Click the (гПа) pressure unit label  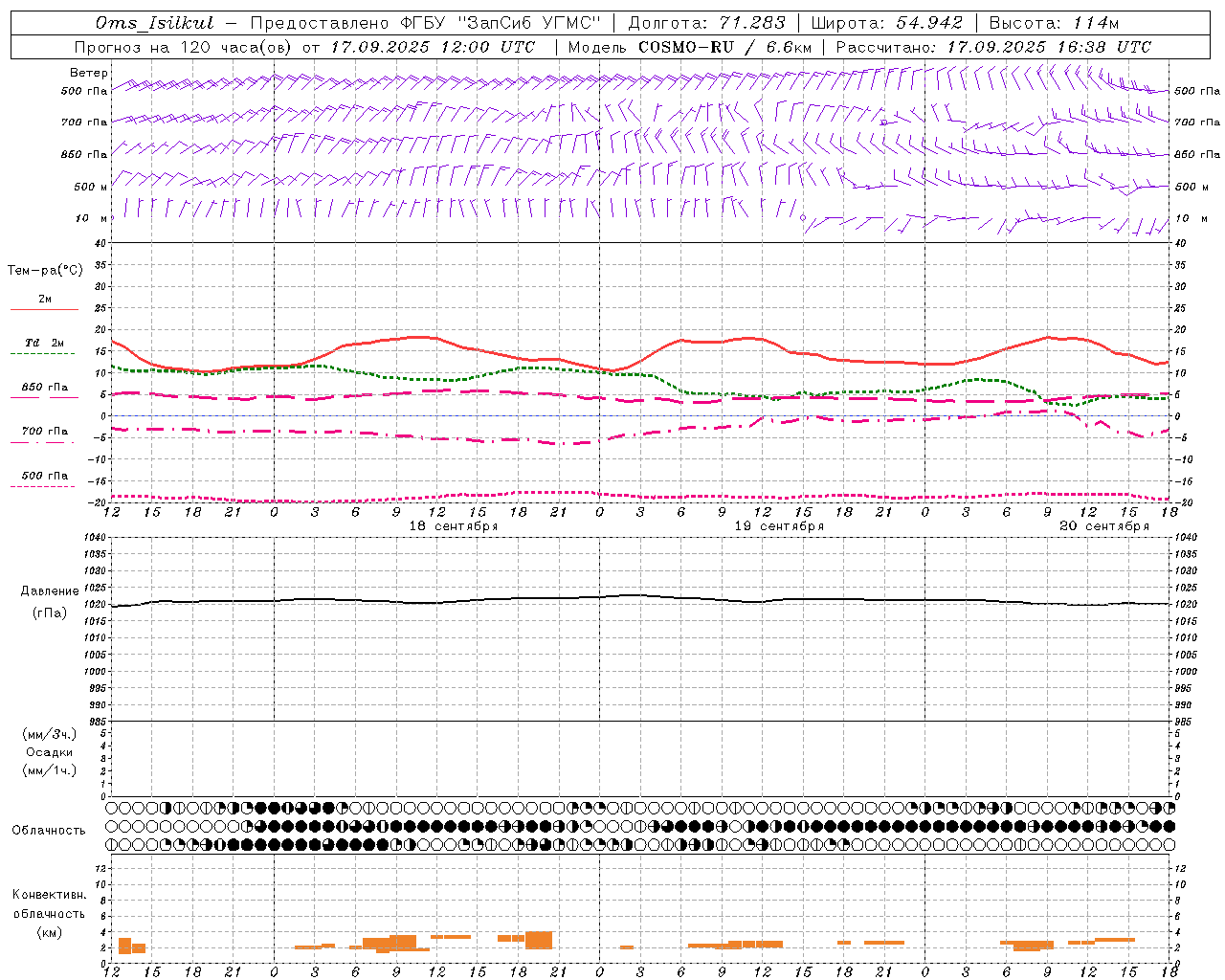[x=50, y=612]
